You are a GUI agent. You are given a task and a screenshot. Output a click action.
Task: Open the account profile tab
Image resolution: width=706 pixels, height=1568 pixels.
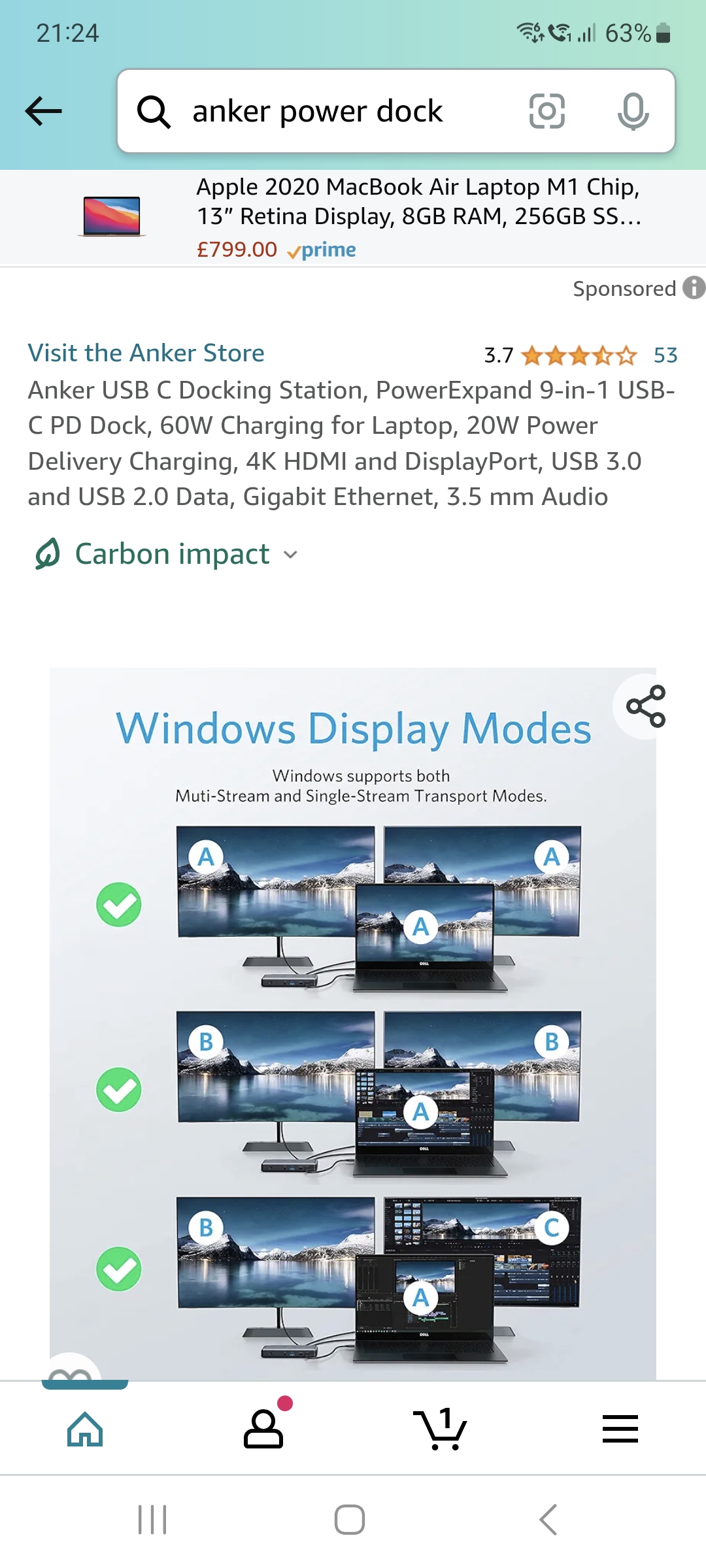click(x=263, y=1428)
